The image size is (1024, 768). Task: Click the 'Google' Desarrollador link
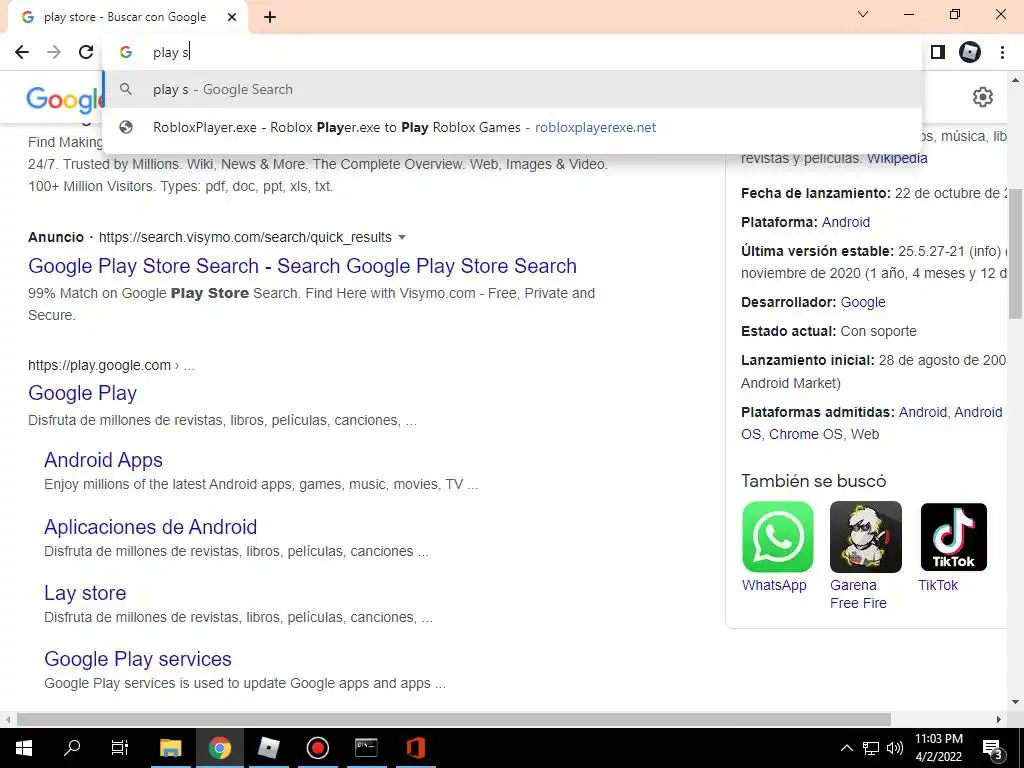pyautogui.click(x=863, y=302)
